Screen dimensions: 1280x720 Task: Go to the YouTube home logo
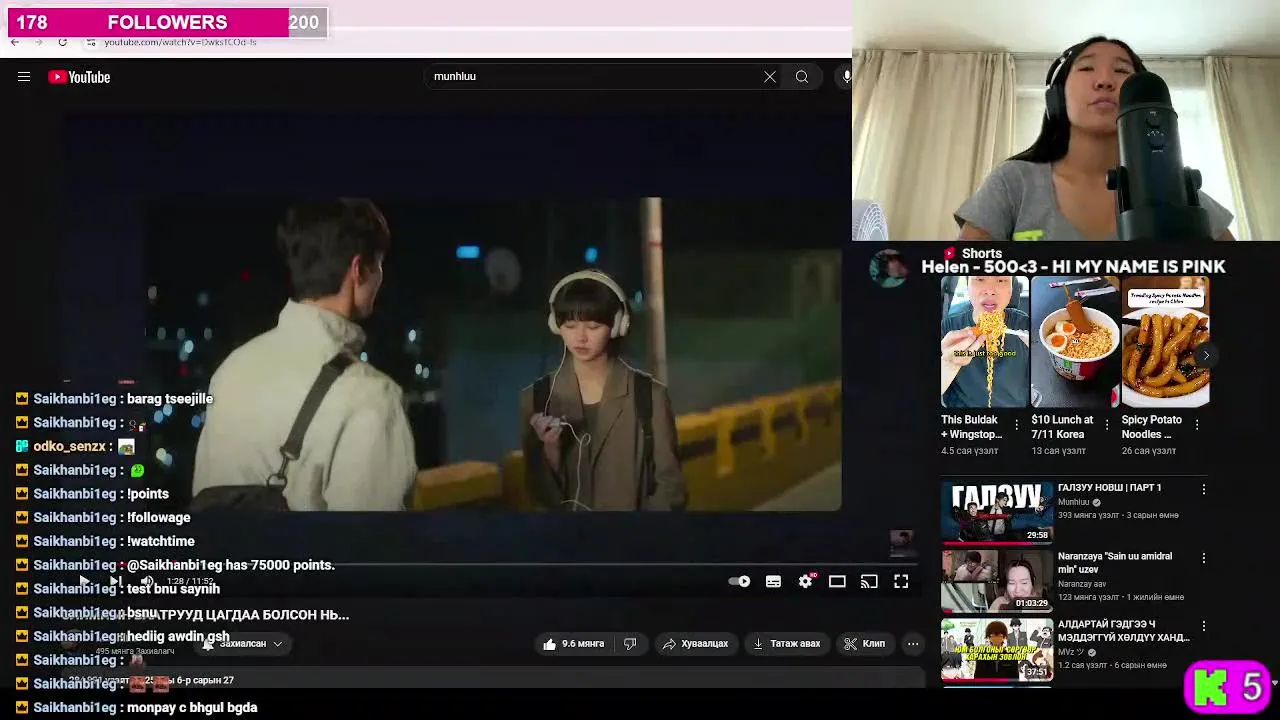pyautogui.click(x=79, y=77)
